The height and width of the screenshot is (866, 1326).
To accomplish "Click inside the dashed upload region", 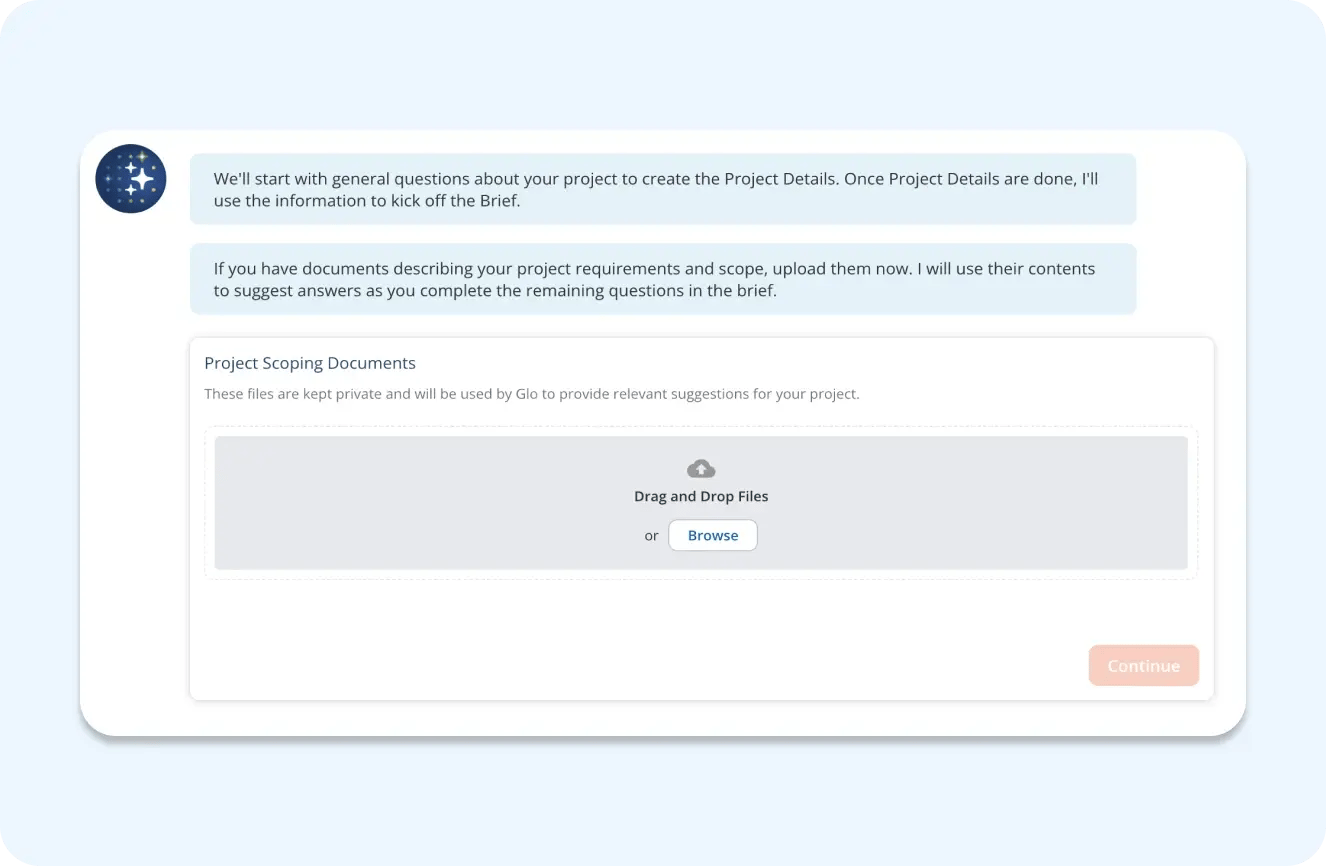I will [x=700, y=502].
